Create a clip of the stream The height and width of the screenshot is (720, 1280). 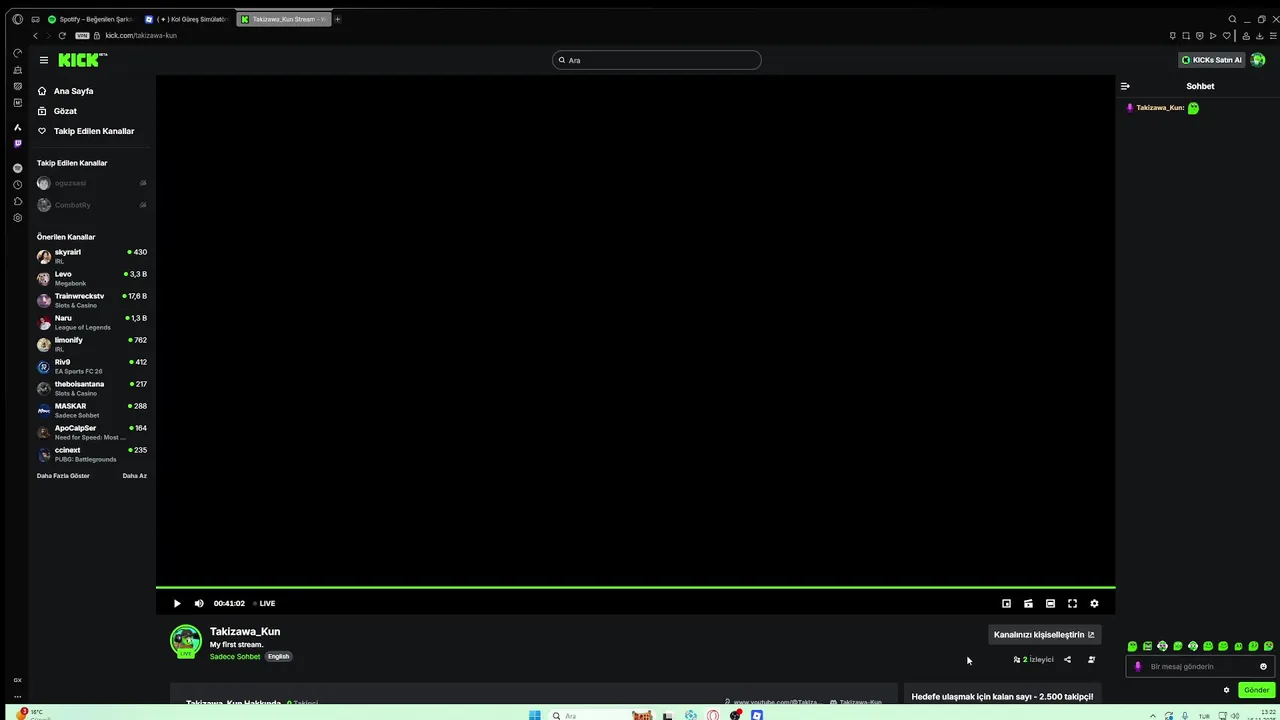click(x=1028, y=603)
